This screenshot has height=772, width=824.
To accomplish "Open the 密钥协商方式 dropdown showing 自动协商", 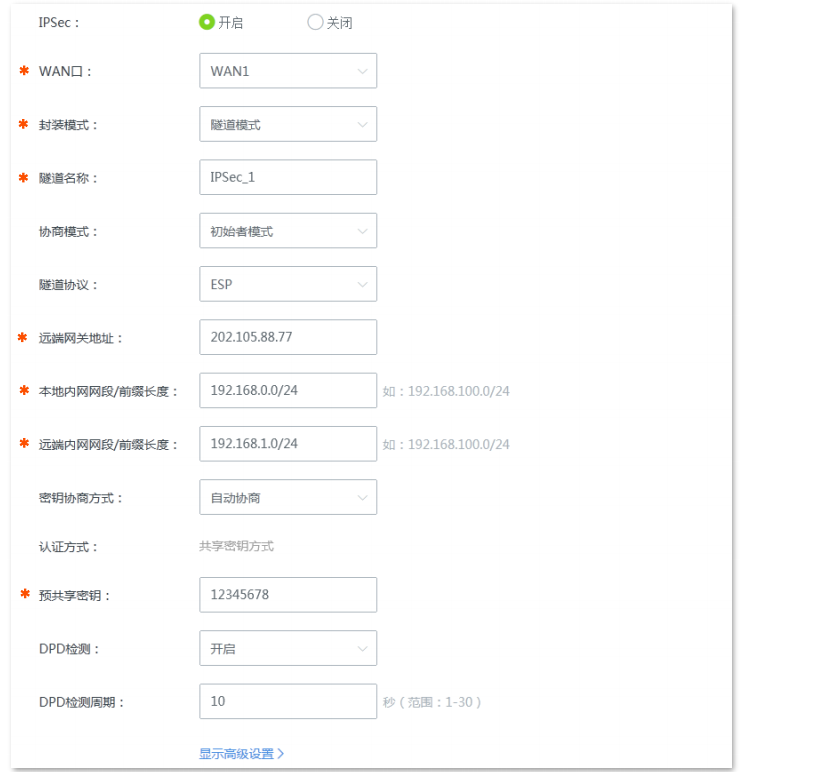I will (x=288, y=497).
